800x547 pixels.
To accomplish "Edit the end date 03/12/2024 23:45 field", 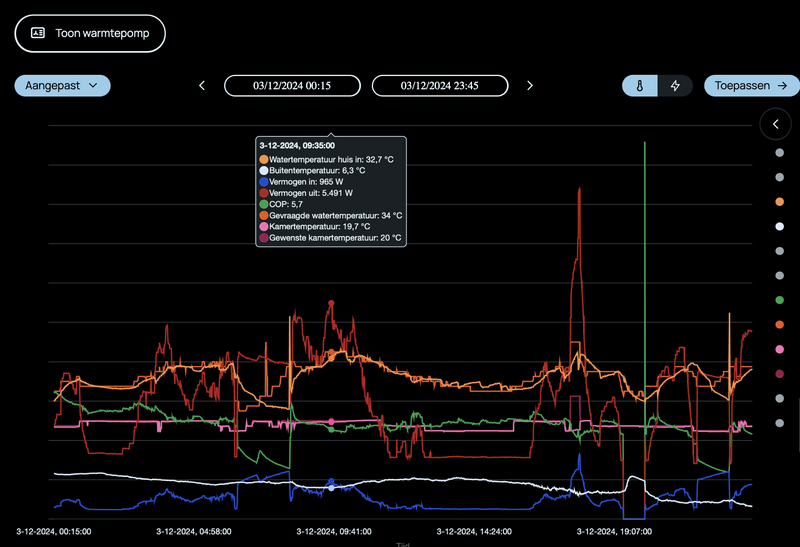I will click(x=440, y=86).
